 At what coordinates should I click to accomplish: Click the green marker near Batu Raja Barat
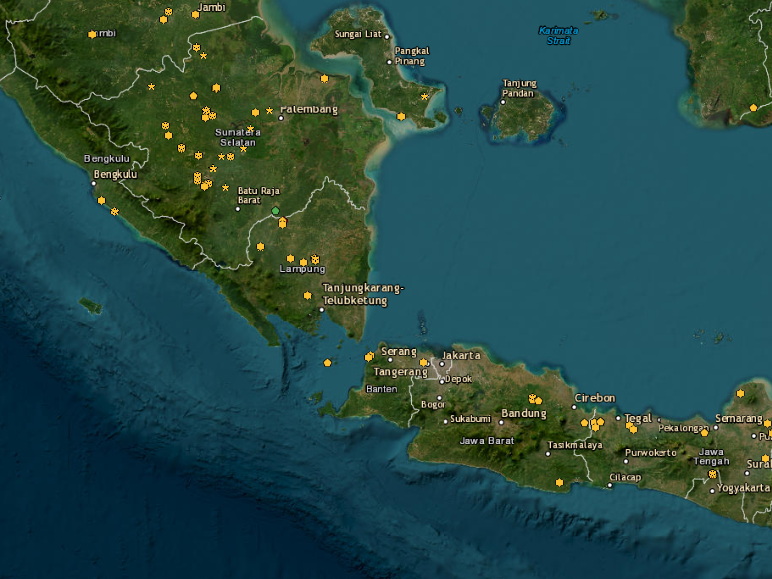(276, 211)
